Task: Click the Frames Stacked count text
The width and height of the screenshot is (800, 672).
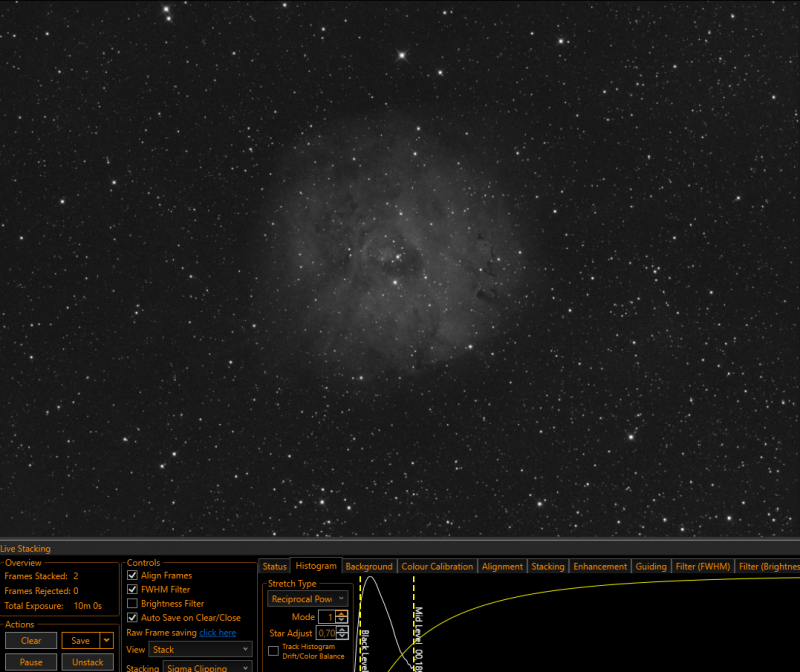Action: pos(41,576)
